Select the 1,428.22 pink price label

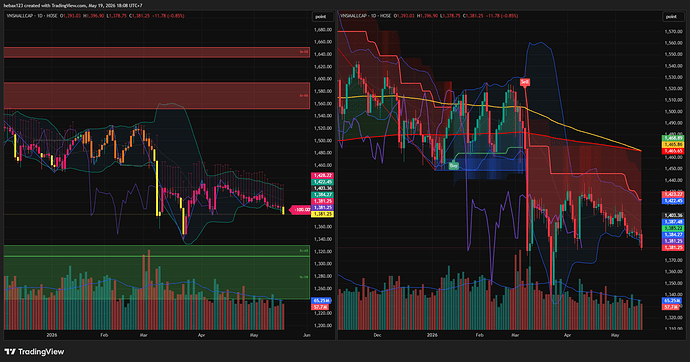click(x=322, y=176)
